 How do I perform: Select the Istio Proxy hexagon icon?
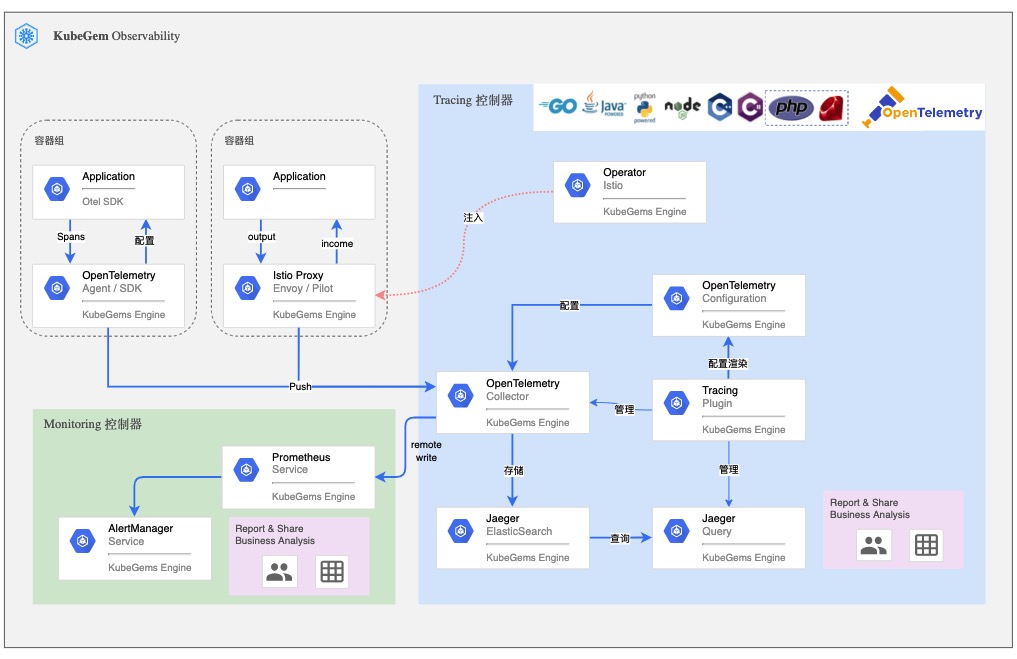click(x=248, y=288)
